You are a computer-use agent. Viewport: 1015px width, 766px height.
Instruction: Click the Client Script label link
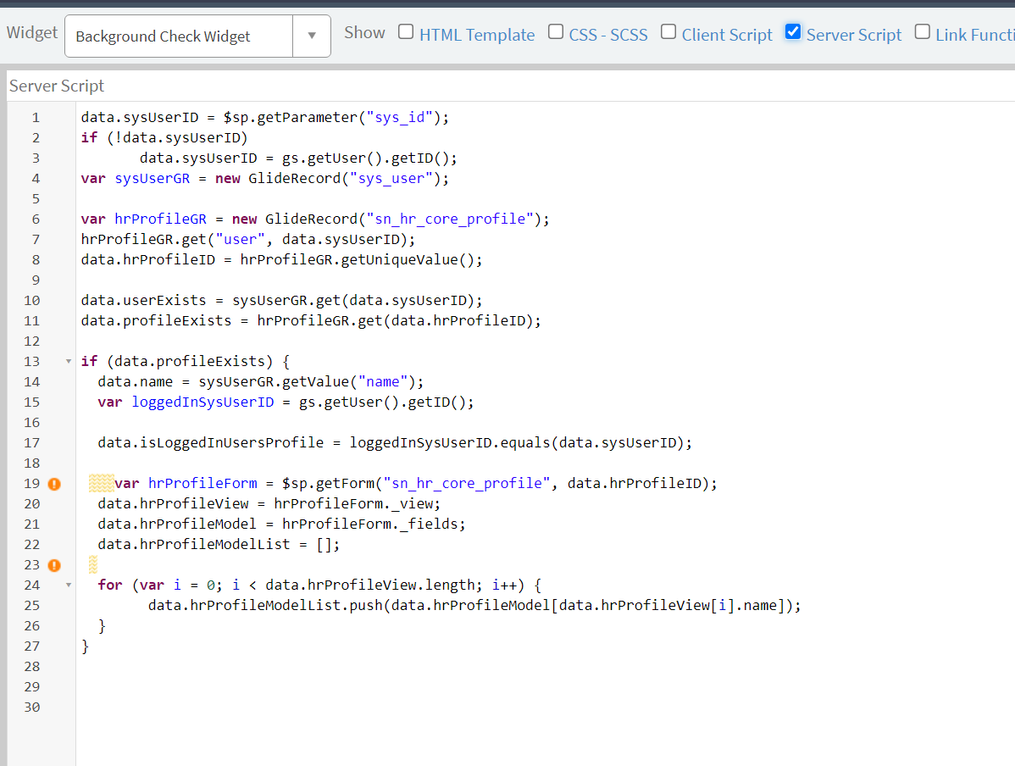(x=726, y=35)
